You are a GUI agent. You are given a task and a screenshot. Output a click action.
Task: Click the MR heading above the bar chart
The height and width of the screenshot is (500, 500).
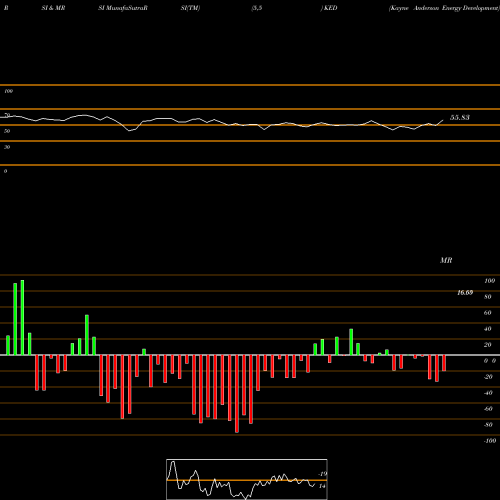click(x=446, y=260)
